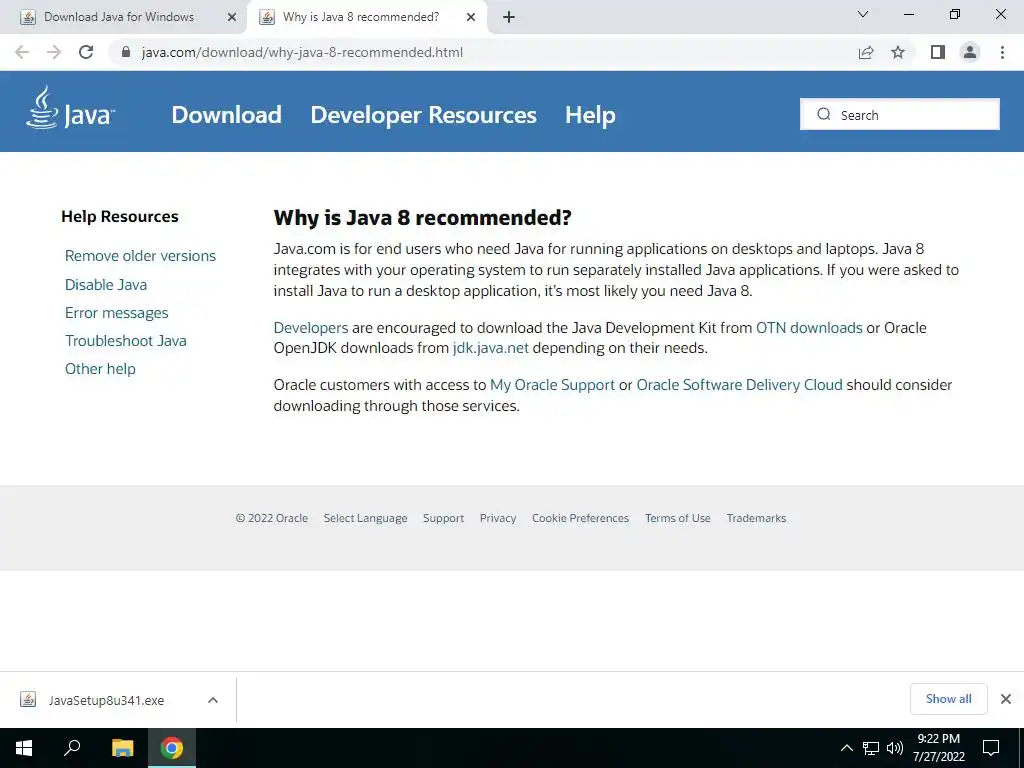Follow the Developers link
1024x768 pixels.
click(311, 328)
